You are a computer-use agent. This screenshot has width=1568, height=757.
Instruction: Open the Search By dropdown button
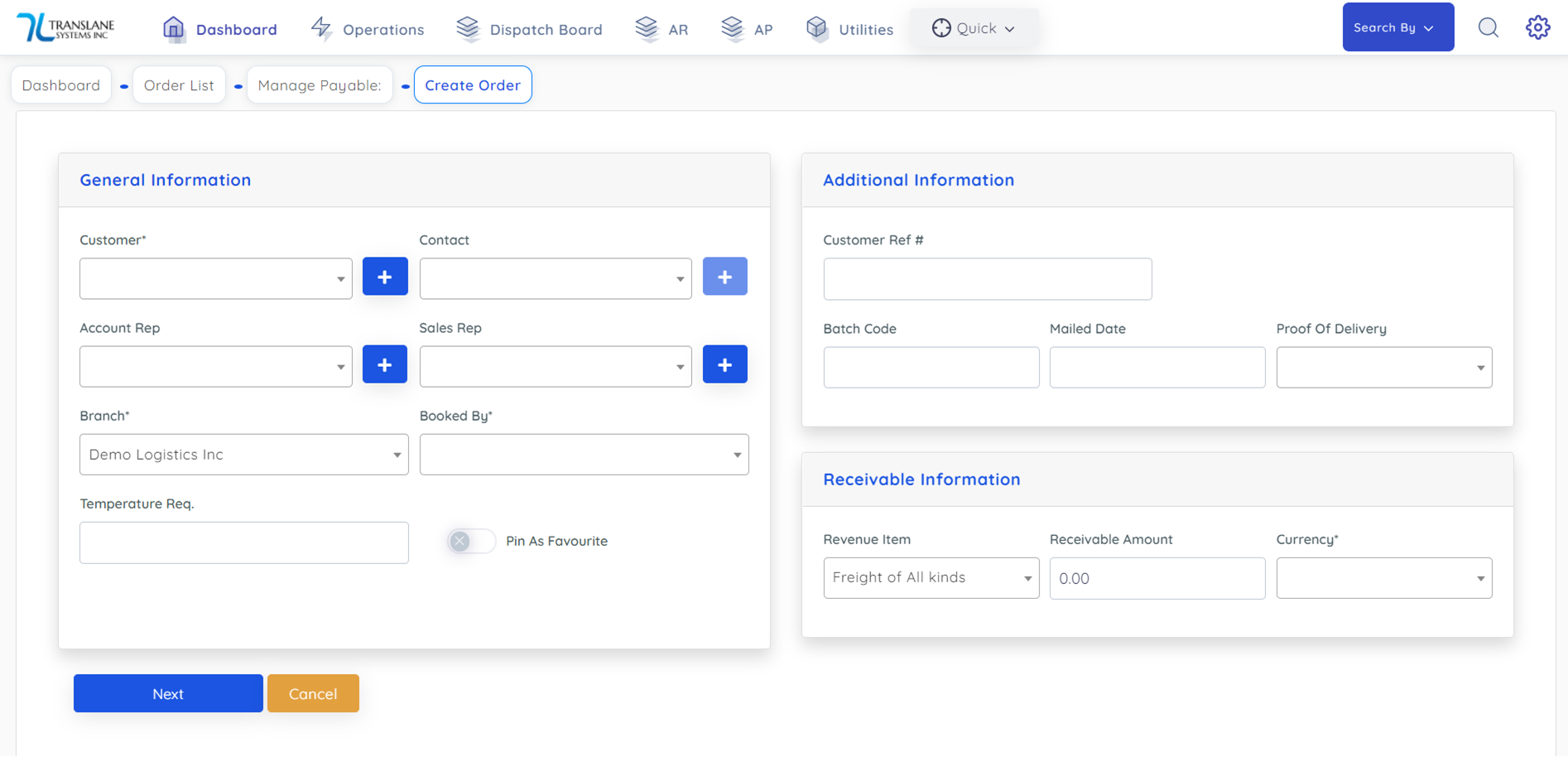tap(1397, 27)
